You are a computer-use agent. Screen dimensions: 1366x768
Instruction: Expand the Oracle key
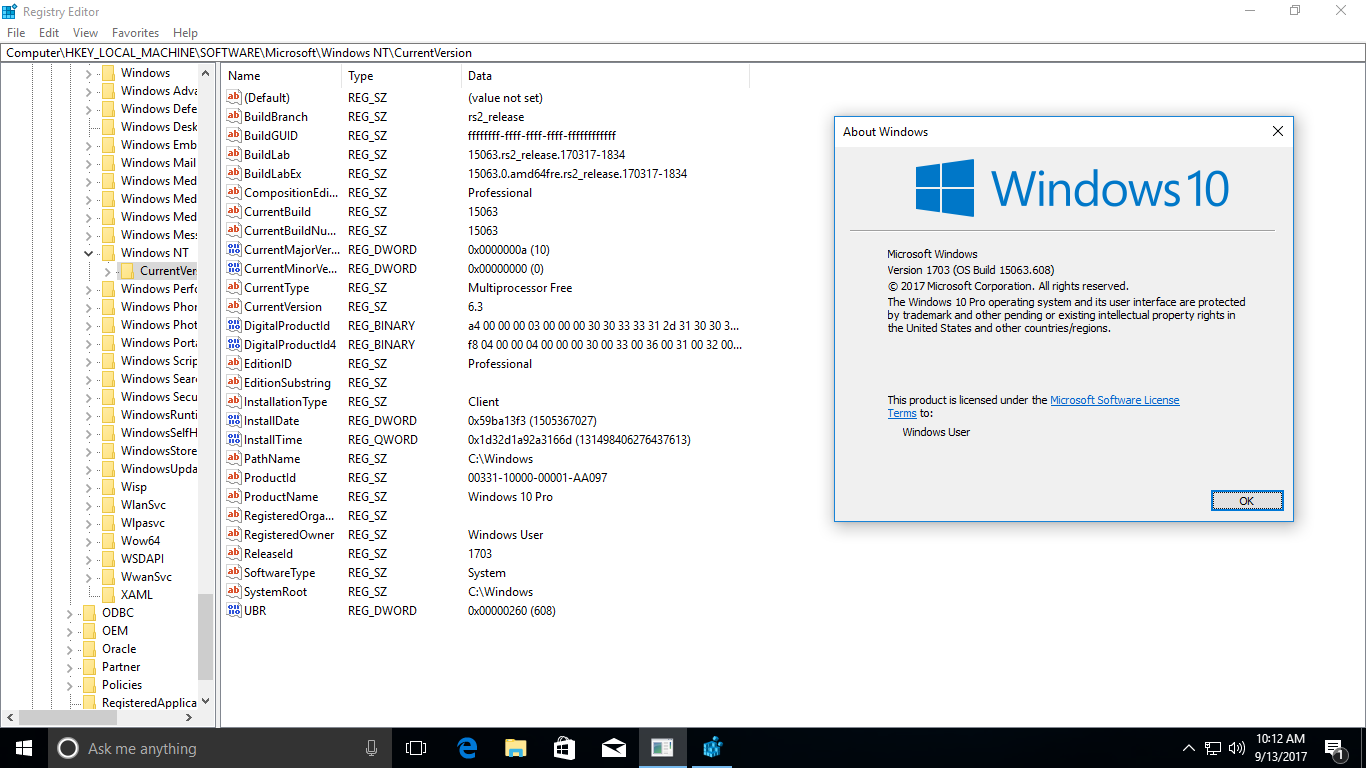point(70,649)
